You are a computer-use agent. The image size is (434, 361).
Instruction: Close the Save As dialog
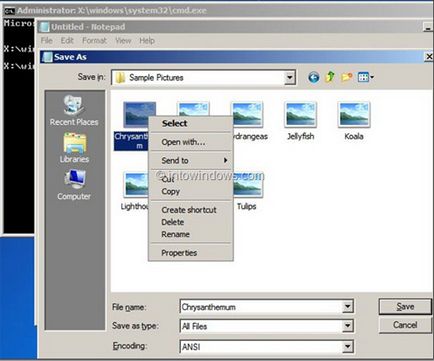tap(429, 57)
